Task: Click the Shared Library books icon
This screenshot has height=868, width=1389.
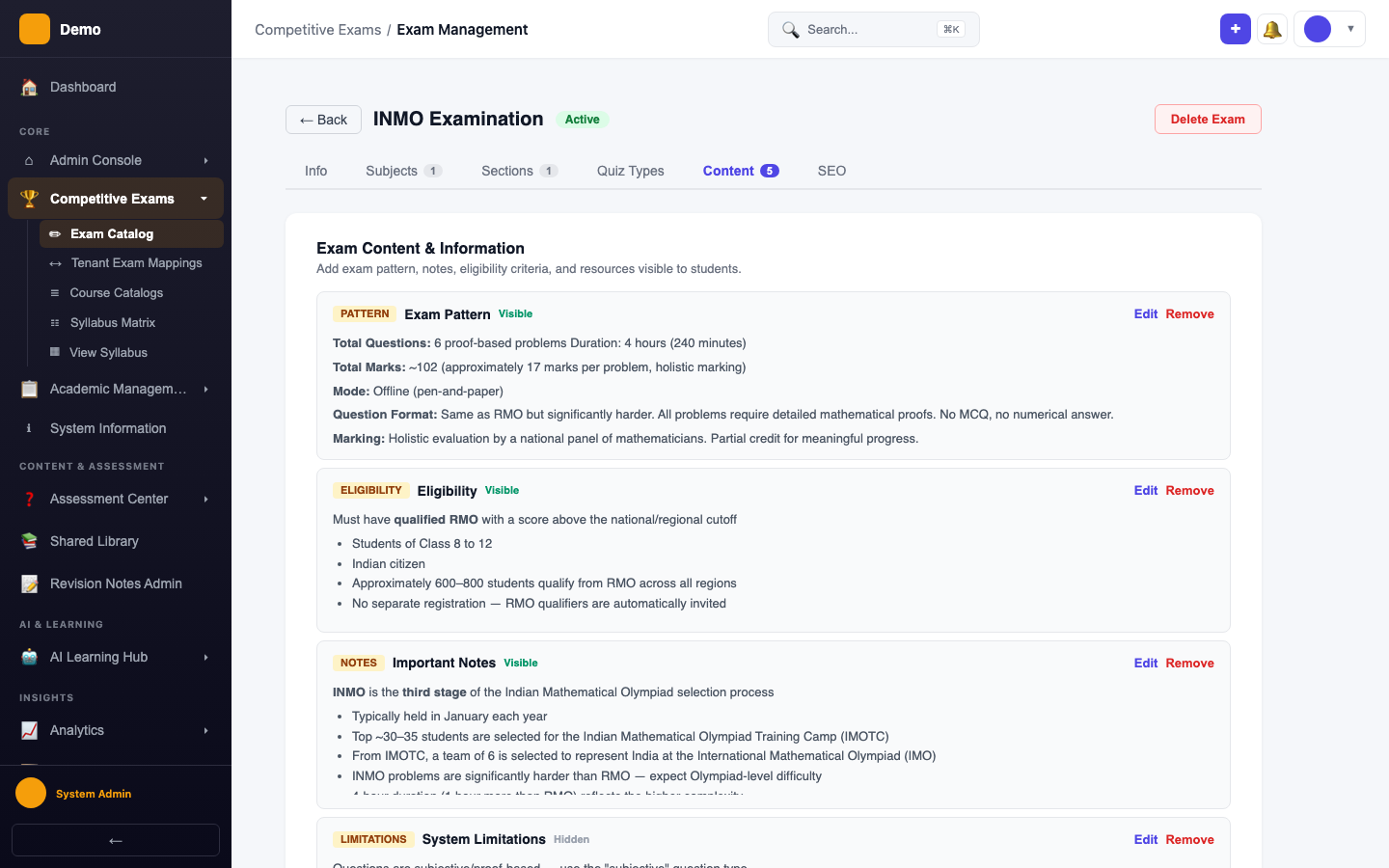Action: [x=30, y=541]
